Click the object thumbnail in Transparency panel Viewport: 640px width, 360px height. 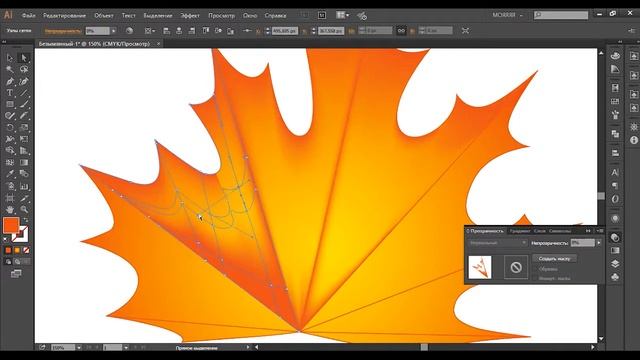pyautogui.click(x=480, y=267)
